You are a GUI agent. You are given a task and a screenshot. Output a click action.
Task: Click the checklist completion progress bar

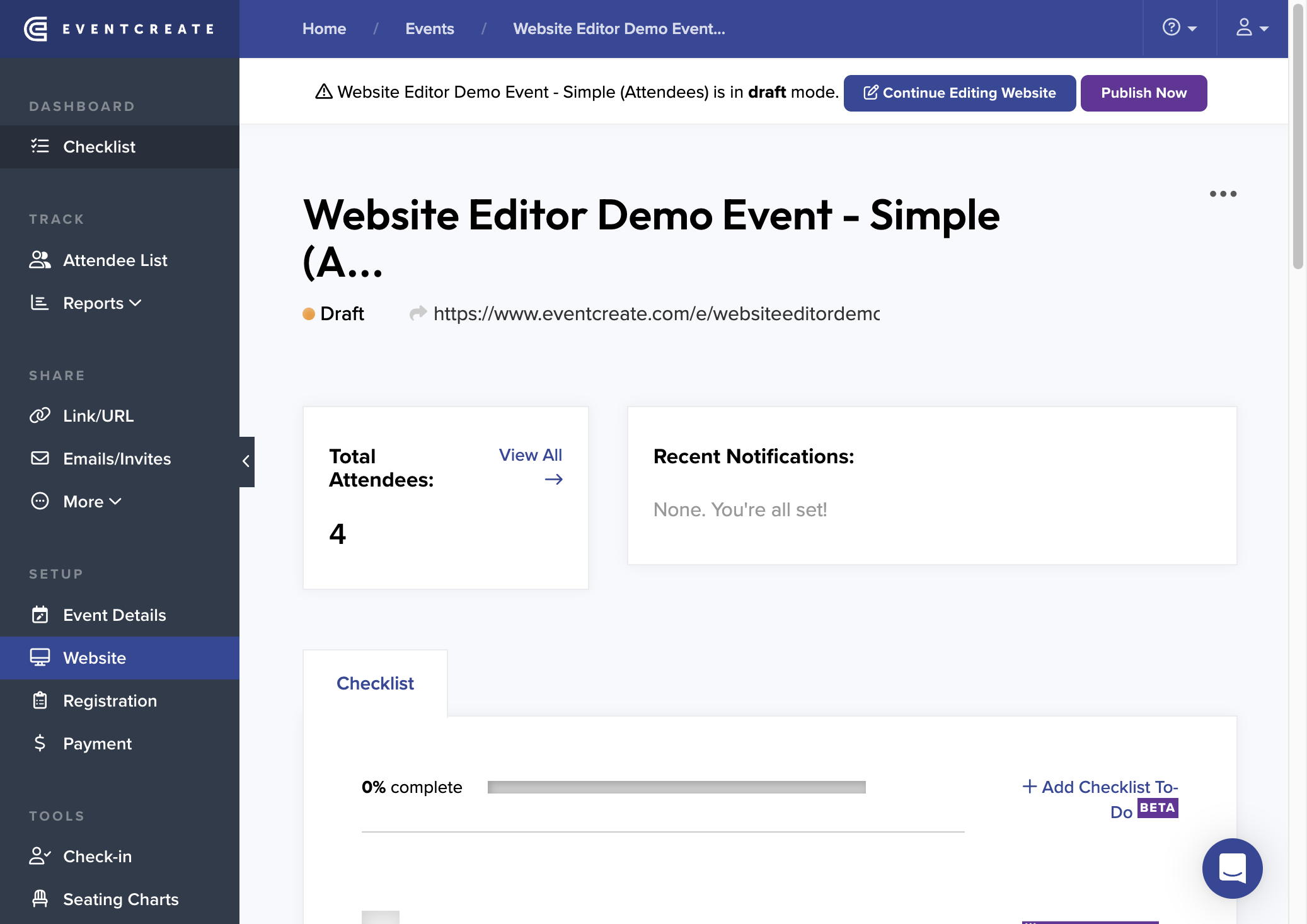click(677, 787)
